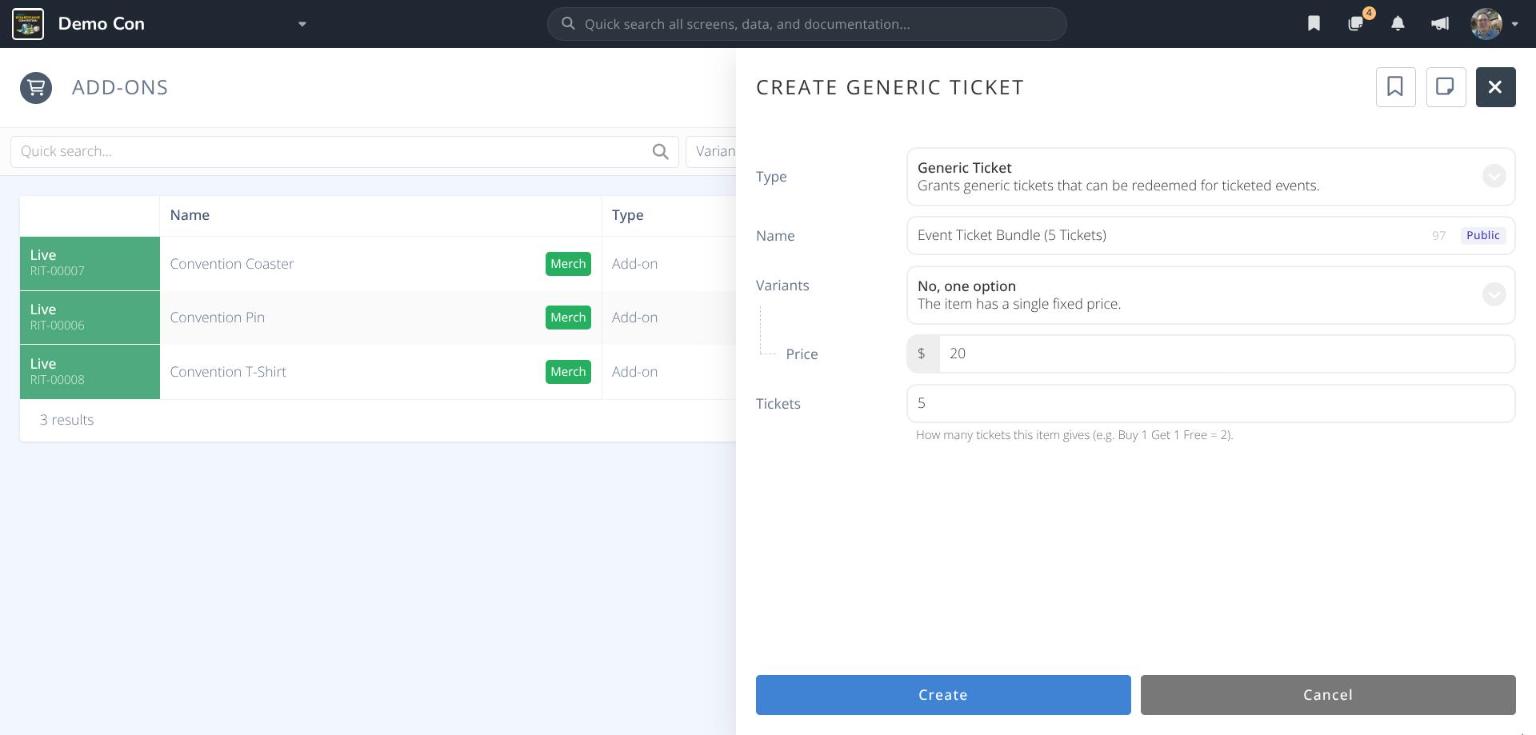This screenshot has width=1536, height=735.
Task: Click the Create button
Action: [943, 695]
